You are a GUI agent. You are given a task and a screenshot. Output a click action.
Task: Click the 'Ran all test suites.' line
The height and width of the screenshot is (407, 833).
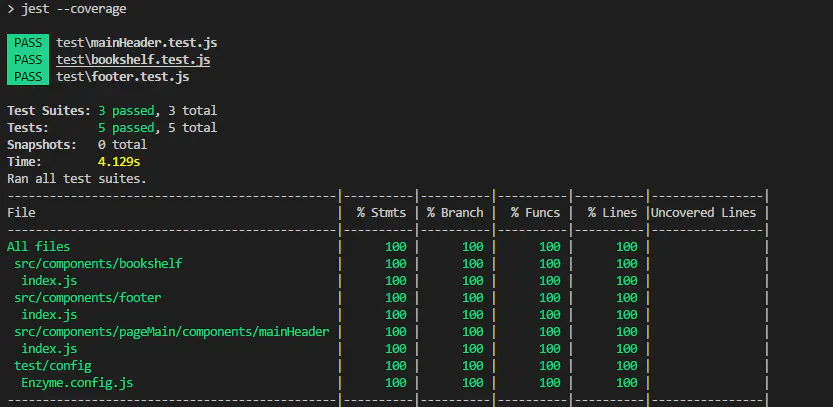pos(76,179)
